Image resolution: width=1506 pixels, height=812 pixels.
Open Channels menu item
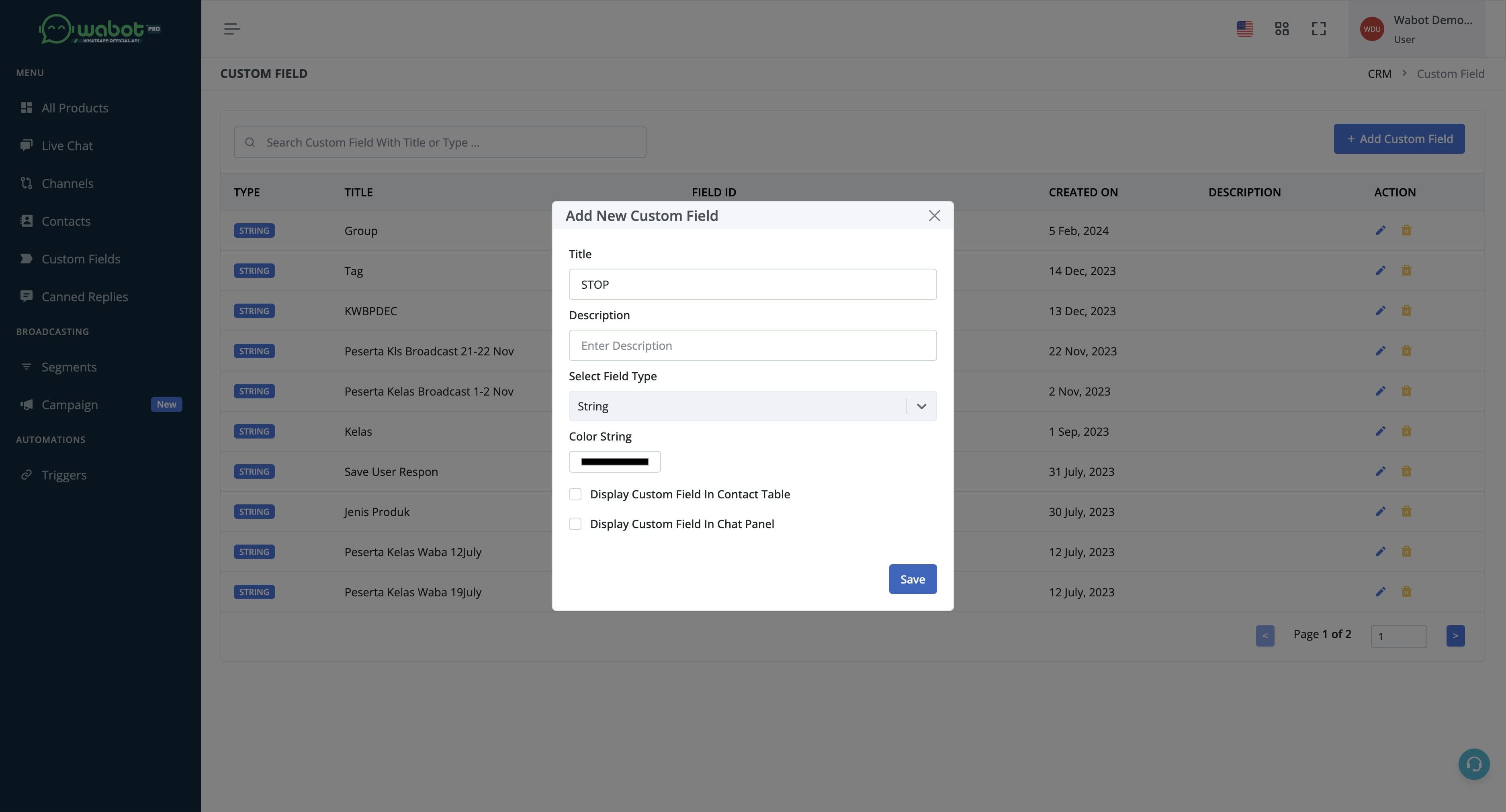67,184
